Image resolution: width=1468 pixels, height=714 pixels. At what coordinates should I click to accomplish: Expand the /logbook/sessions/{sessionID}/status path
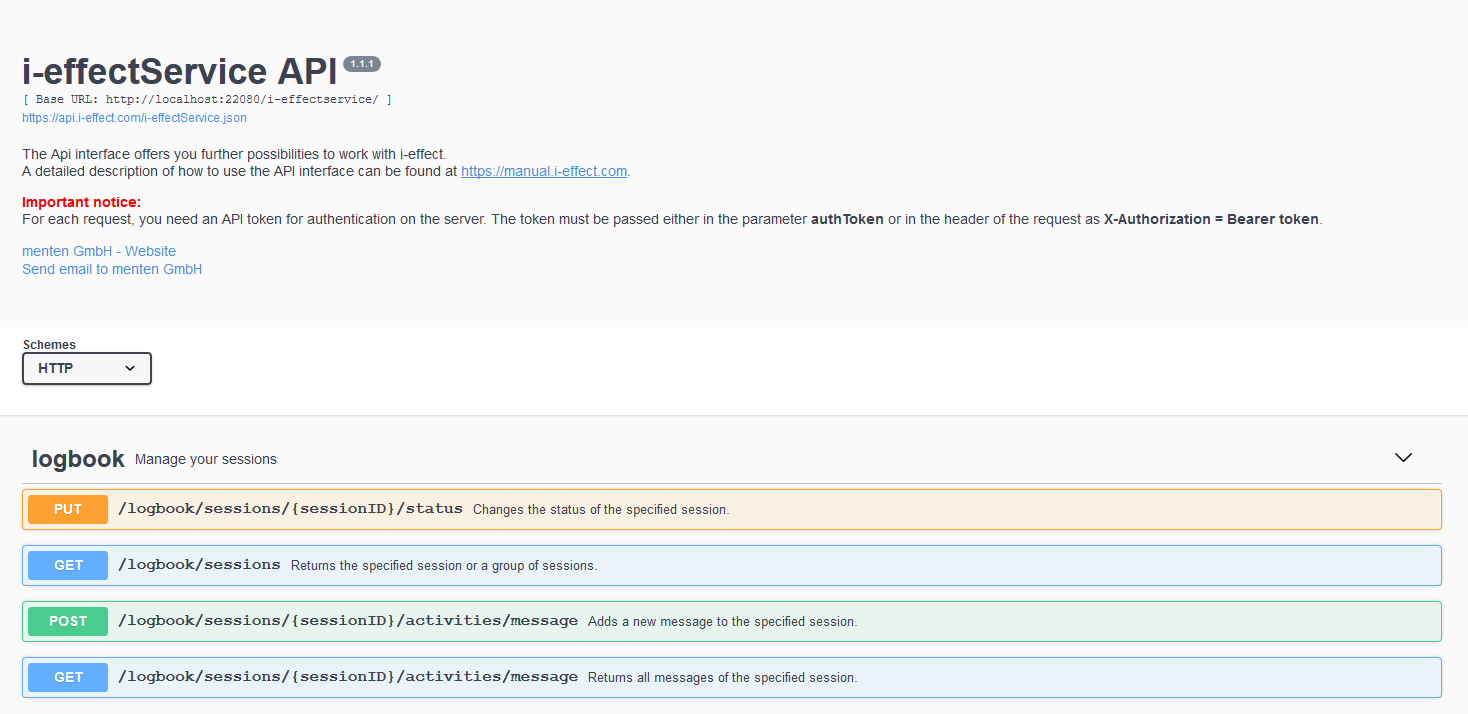290,509
